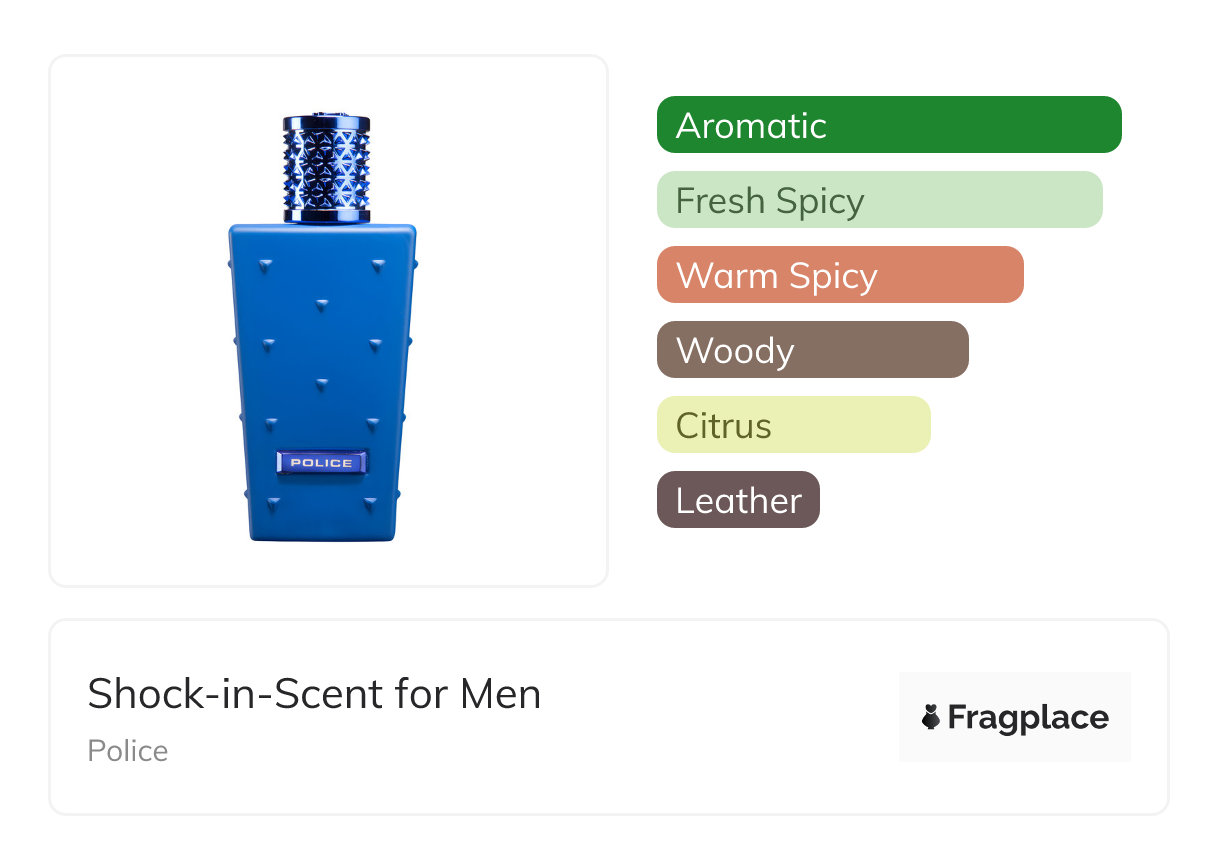This screenshot has height=864, width=1218.
Task: Click the triangular stud just below bottle neck center
Action: point(322,304)
